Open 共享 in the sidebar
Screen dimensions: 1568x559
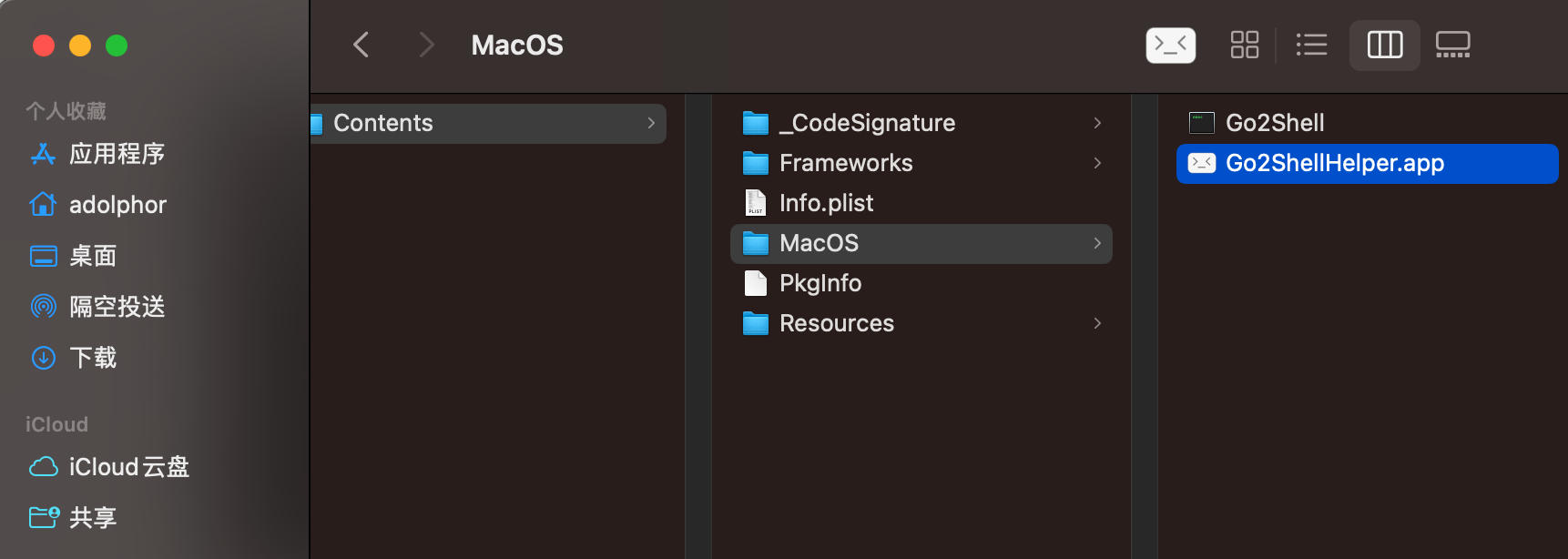coord(93,517)
